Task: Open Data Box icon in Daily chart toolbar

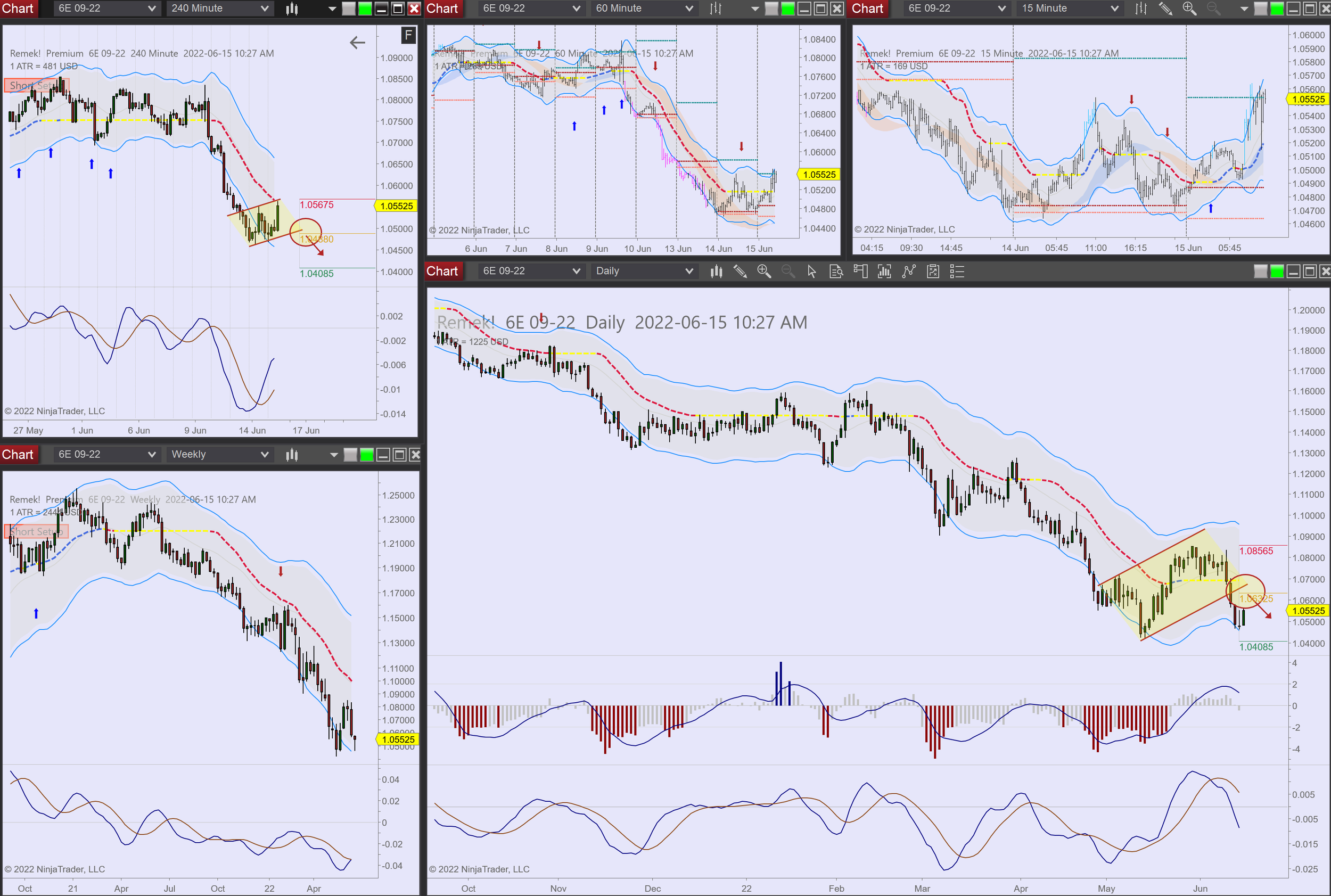Action: [x=836, y=272]
